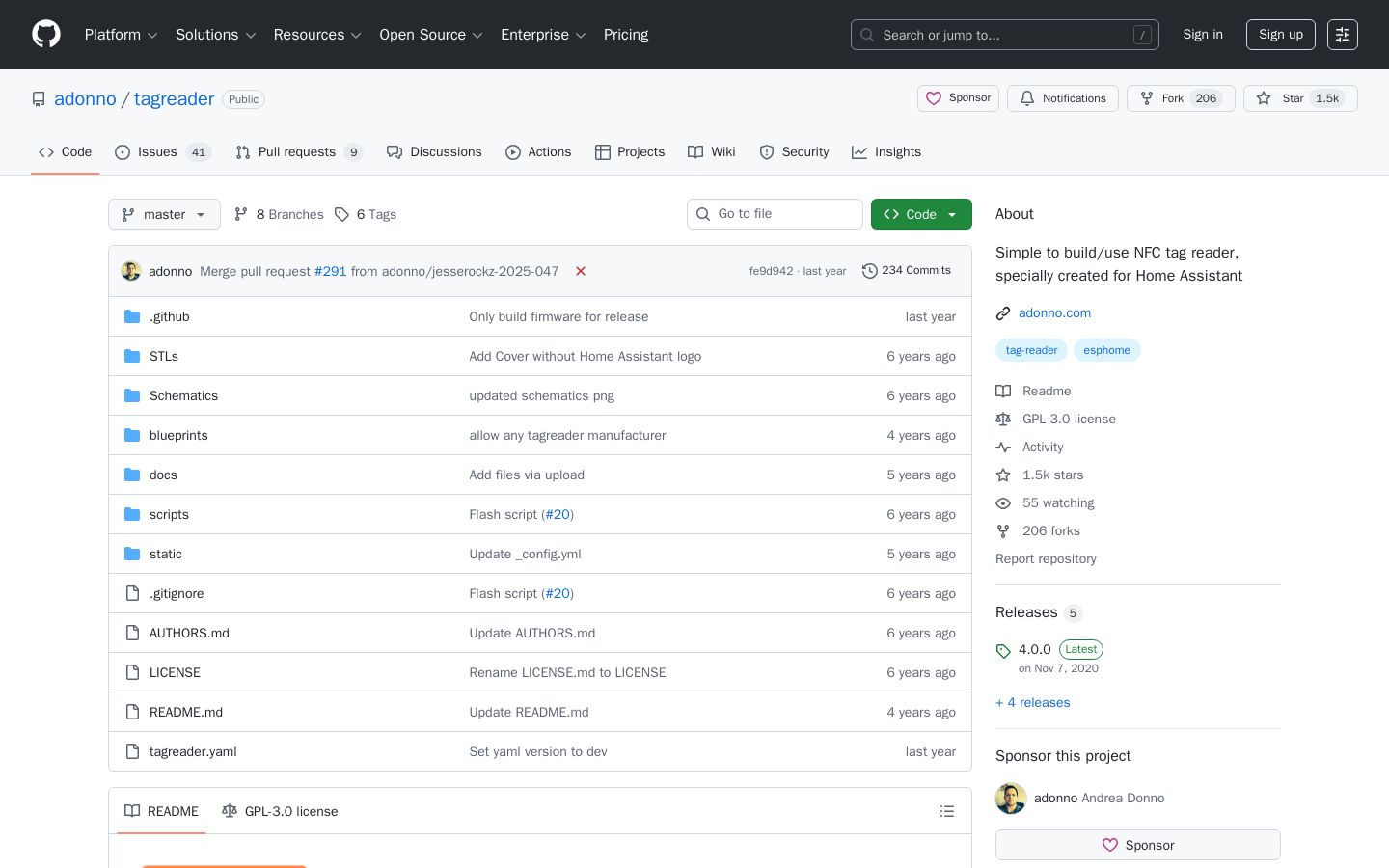Image resolution: width=1389 pixels, height=868 pixels.
Task: Click the README.md file icon
Action: point(132,712)
